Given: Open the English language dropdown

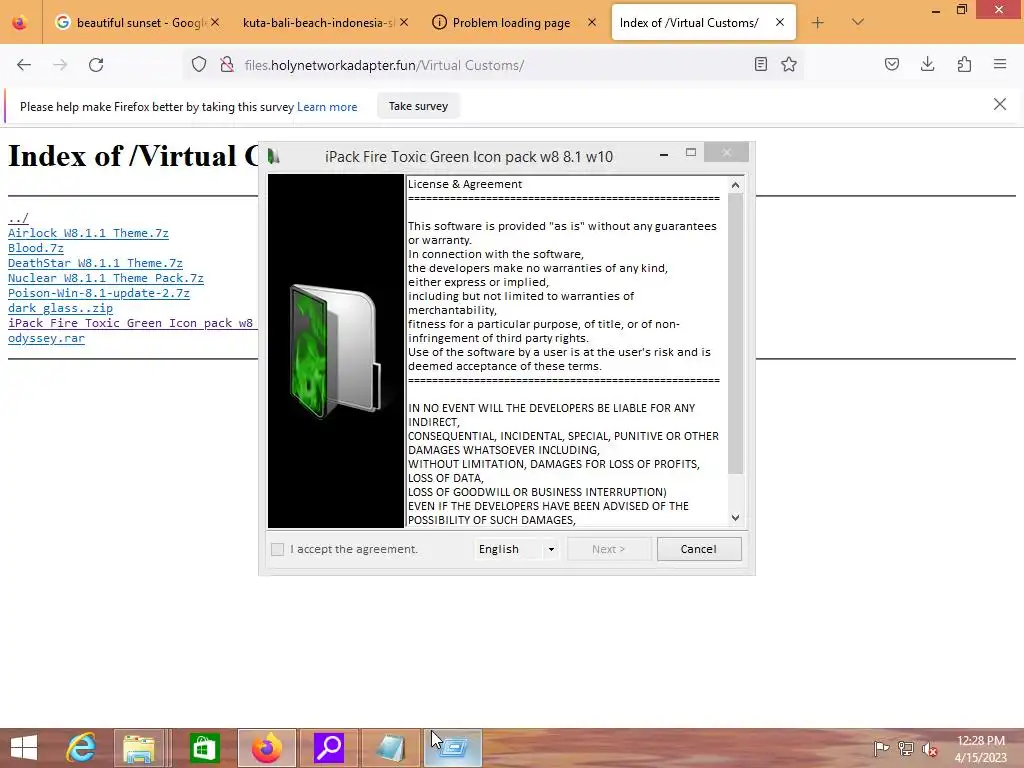Looking at the screenshot, I should (516, 549).
